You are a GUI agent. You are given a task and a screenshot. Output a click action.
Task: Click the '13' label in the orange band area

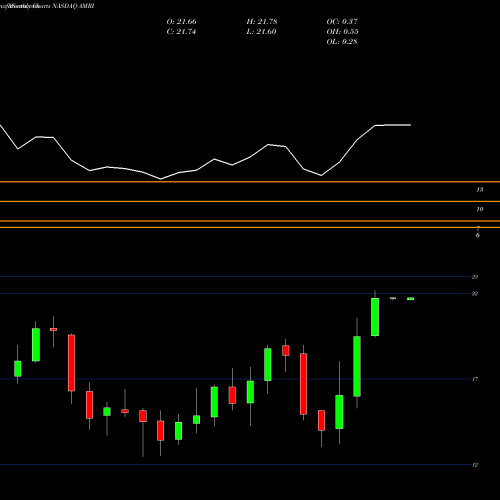click(x=479, y=190)
